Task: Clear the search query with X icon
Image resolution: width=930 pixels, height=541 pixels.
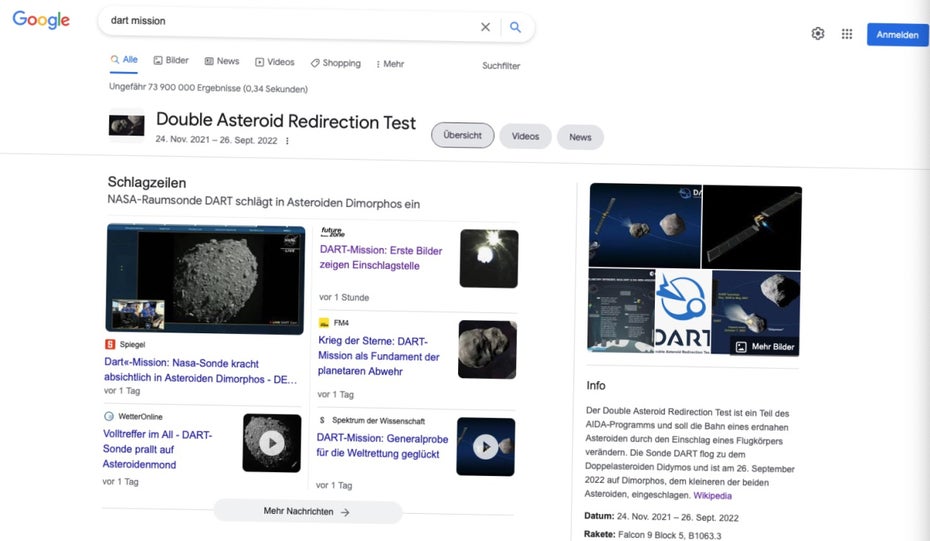Action: (485, 27)
